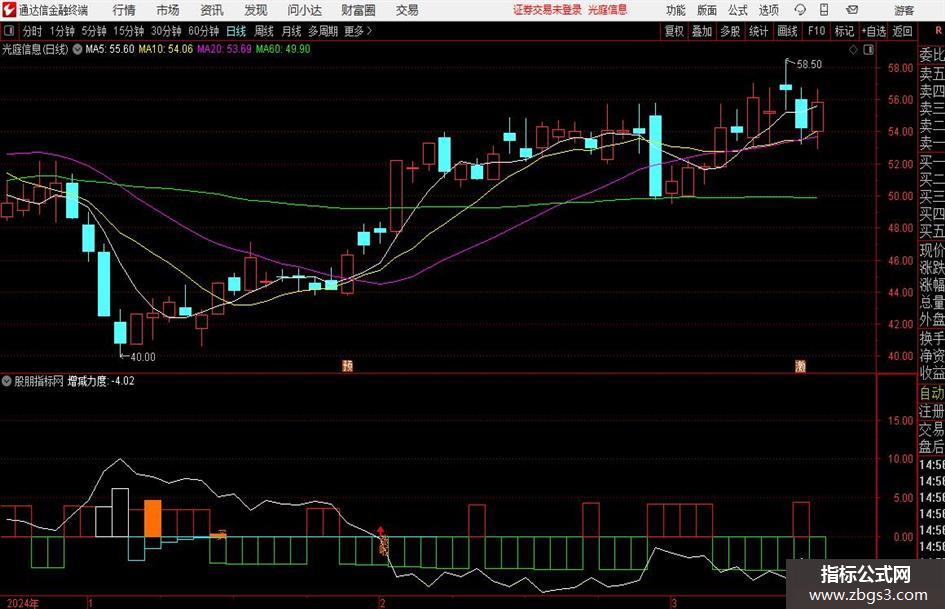
Task: Click the 多股 multi-stock button
Action: tap(730, 31)
